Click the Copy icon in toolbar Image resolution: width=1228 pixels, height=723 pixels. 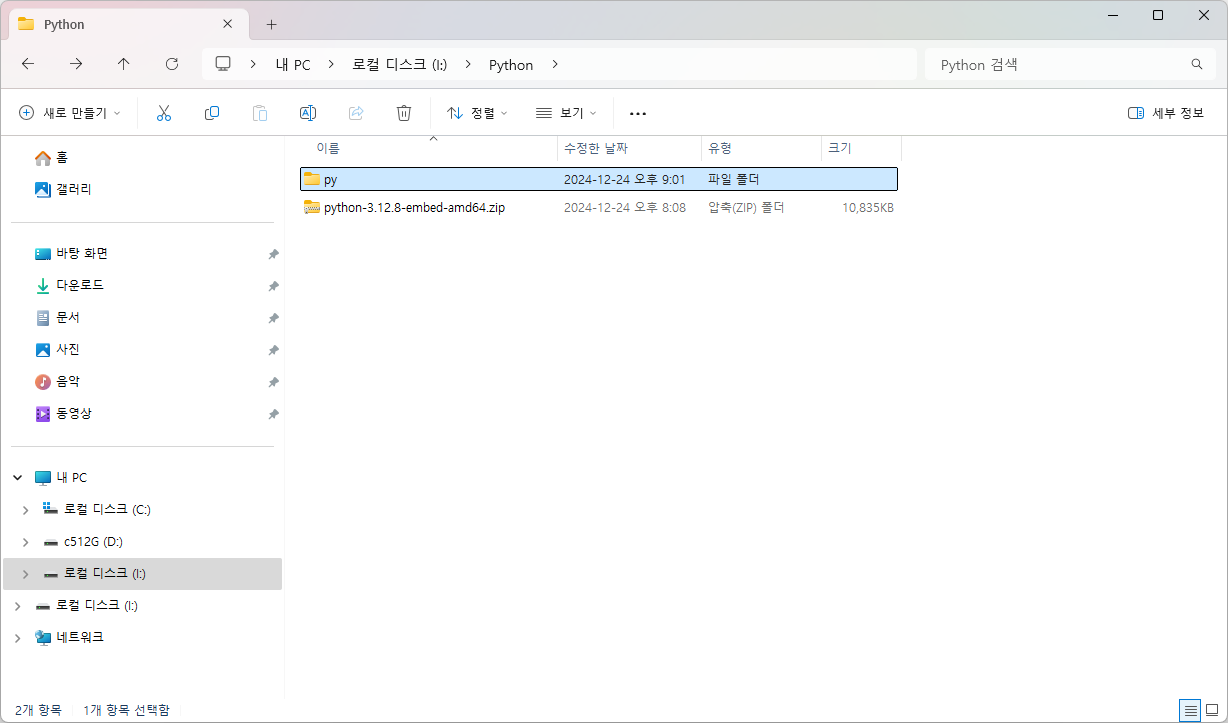click(x=212, y=113)
